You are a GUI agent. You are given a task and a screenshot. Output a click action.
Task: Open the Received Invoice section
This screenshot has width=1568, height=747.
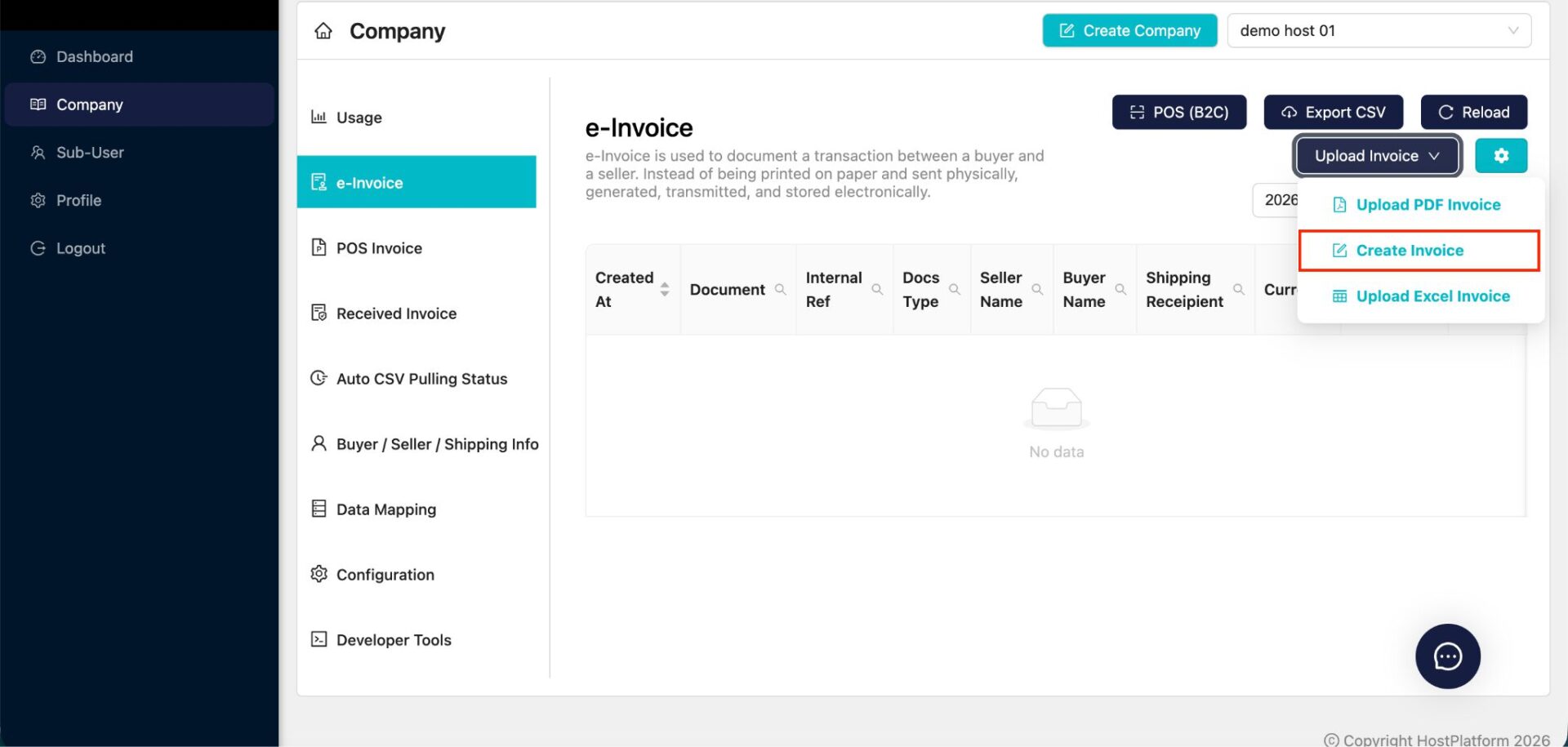(x=416, y=313)
